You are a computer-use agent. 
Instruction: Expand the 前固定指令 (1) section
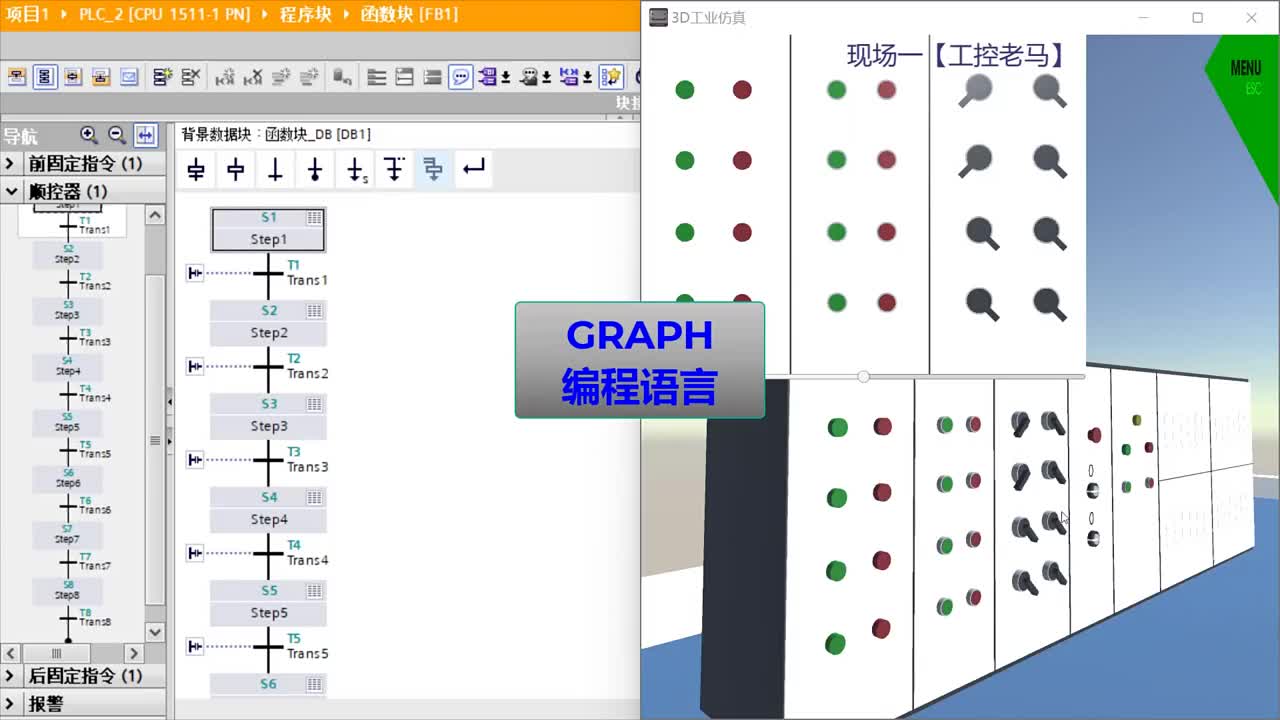(x=10, y=164)
